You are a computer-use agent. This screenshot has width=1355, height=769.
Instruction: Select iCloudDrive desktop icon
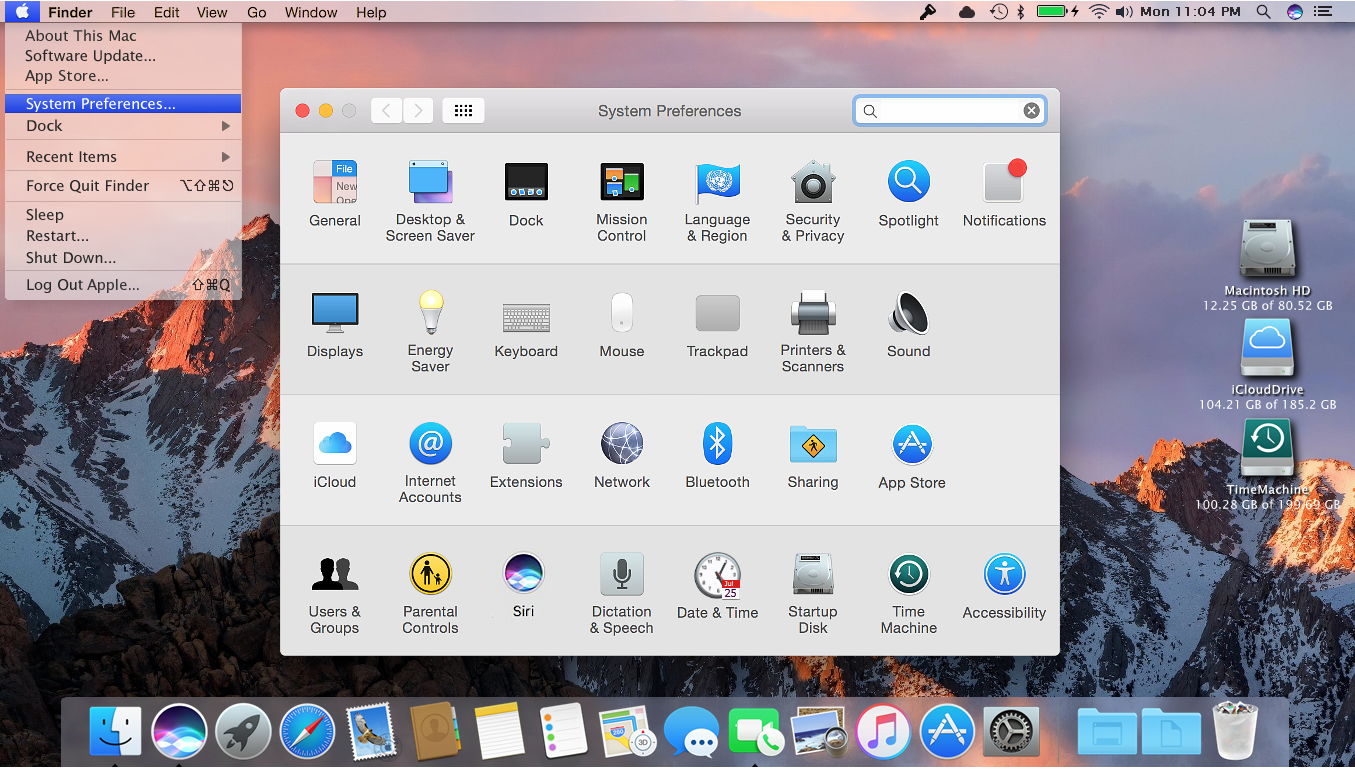coord(1267,364)
